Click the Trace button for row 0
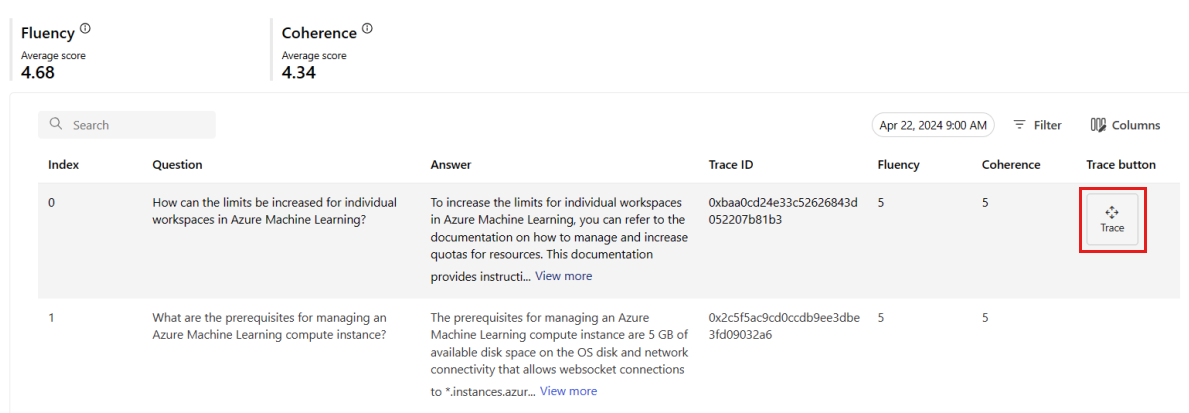 tap(1112, 220)
